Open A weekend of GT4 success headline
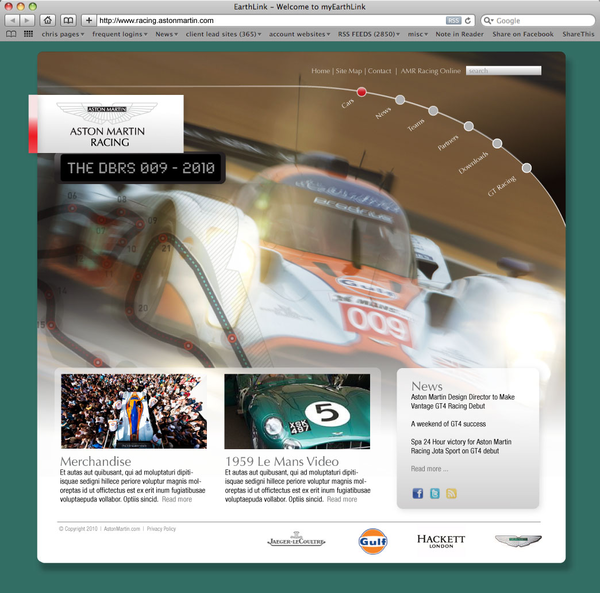 tap(448, 424)
